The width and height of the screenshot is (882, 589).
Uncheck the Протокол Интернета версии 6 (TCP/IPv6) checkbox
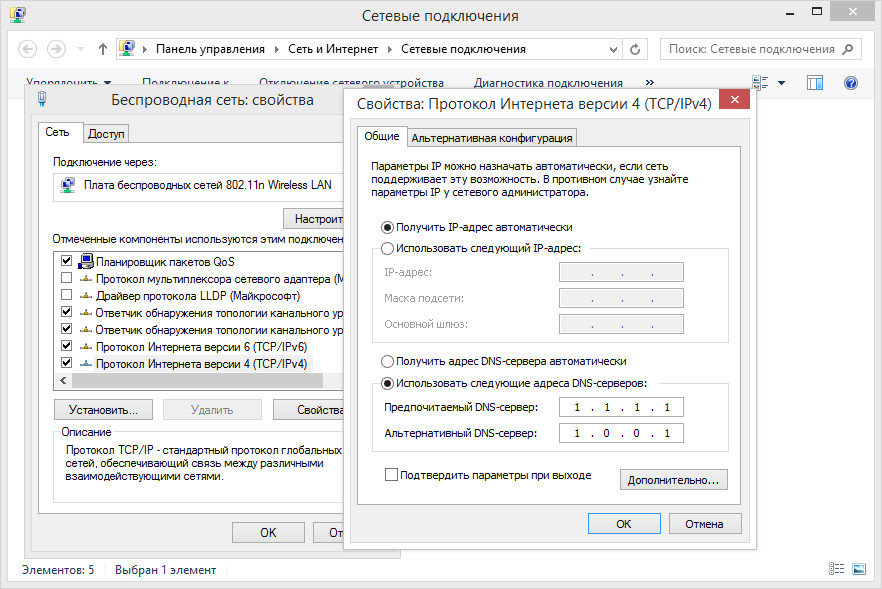(66, 345)
